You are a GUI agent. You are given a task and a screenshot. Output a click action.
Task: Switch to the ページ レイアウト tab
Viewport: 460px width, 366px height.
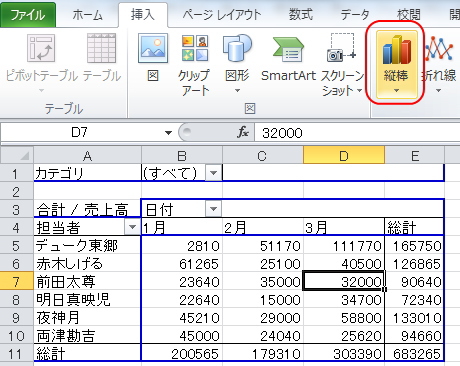coord(221,15)
